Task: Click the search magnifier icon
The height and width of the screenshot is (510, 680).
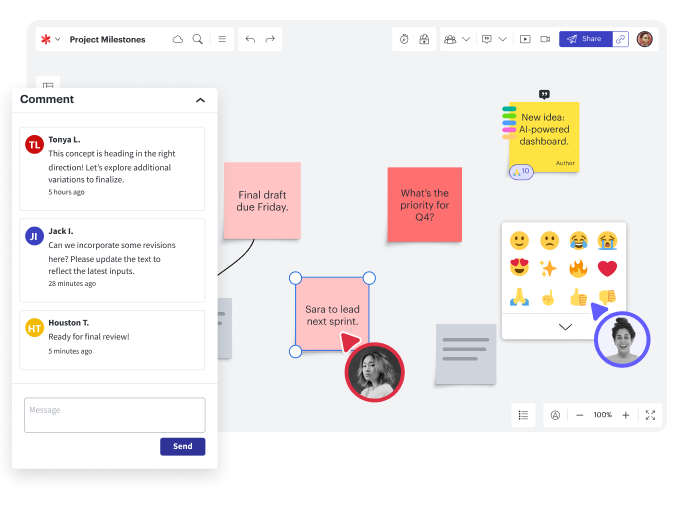Action: click(x=198, y=39)
